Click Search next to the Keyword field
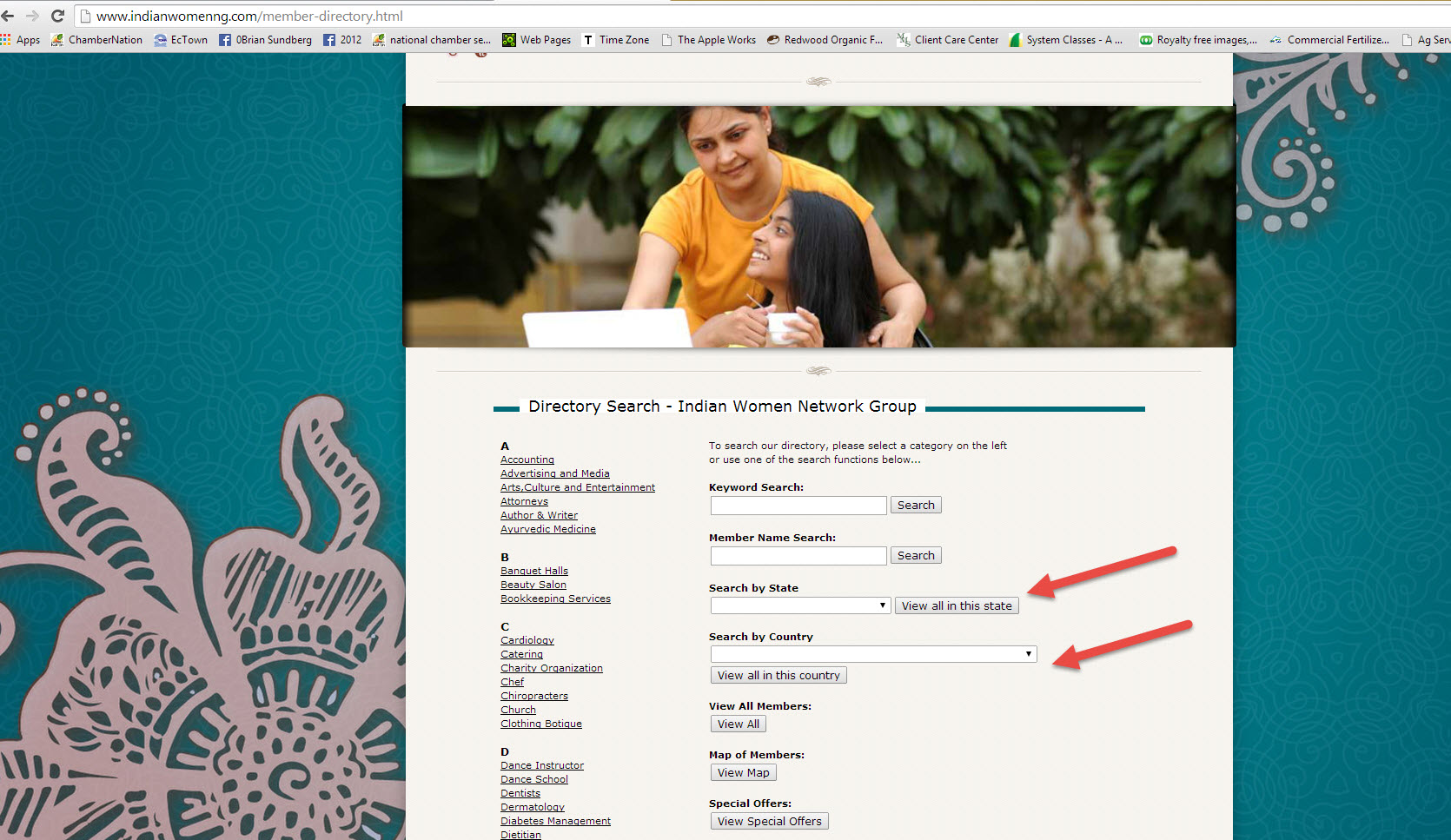Screen dimensions: 1451x840 [x=916, y=506]
